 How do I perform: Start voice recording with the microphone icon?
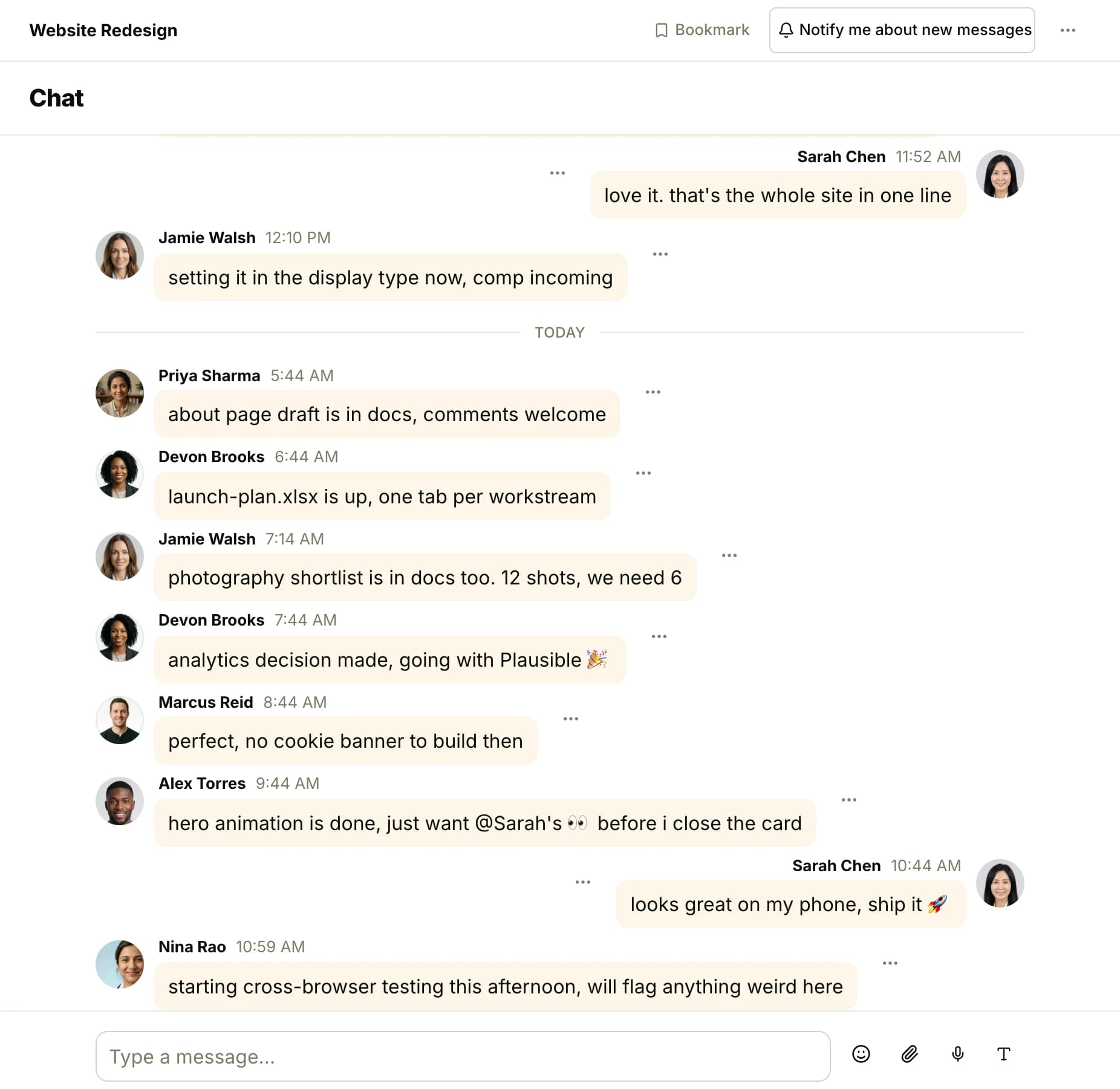point(957,1055)
